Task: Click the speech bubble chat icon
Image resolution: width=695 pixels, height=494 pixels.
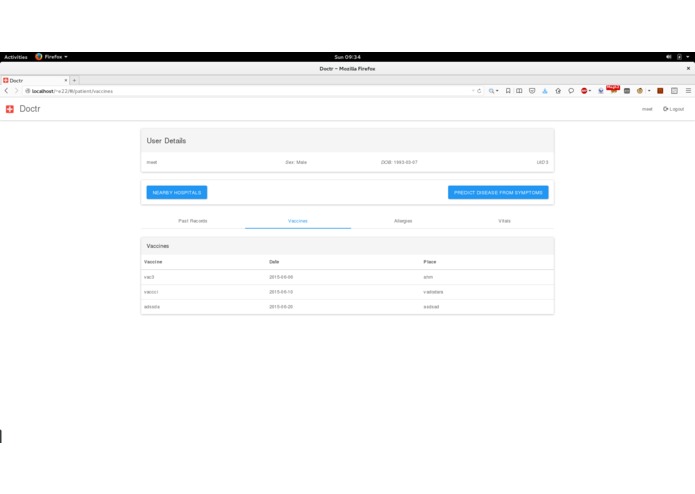Action: click(571, 91)
